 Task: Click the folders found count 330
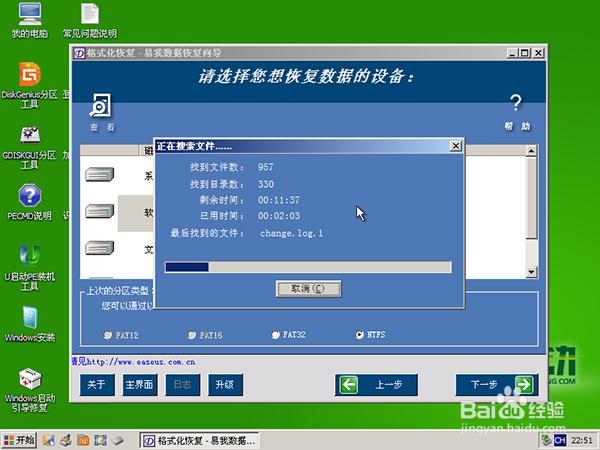tap(266, 184)
